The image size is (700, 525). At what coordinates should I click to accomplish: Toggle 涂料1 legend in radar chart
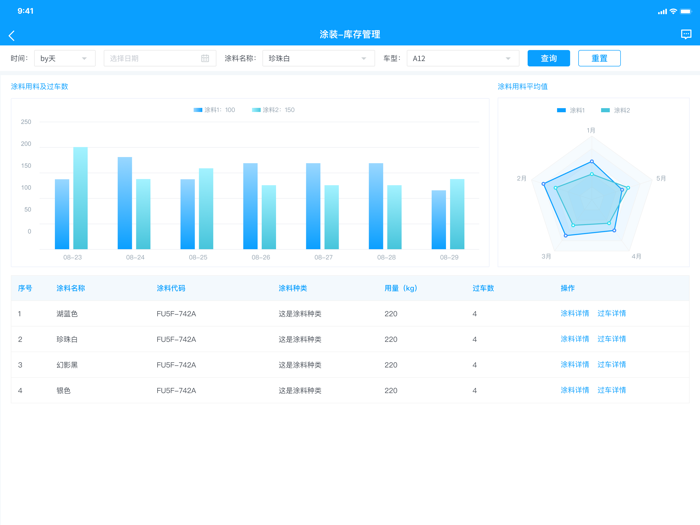tap(571, 110)
